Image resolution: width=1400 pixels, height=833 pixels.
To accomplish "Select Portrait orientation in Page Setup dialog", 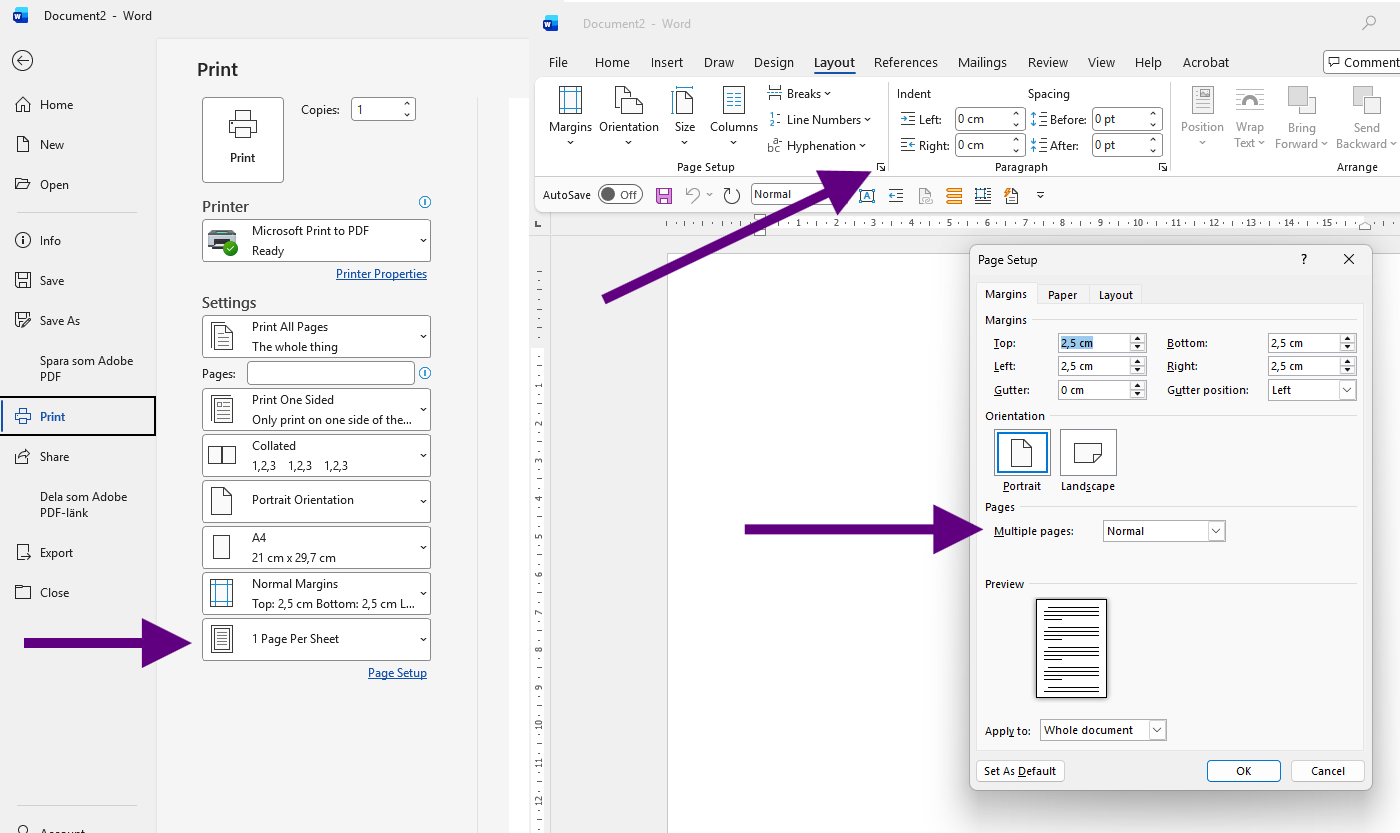I will [x=1022, y=461].
